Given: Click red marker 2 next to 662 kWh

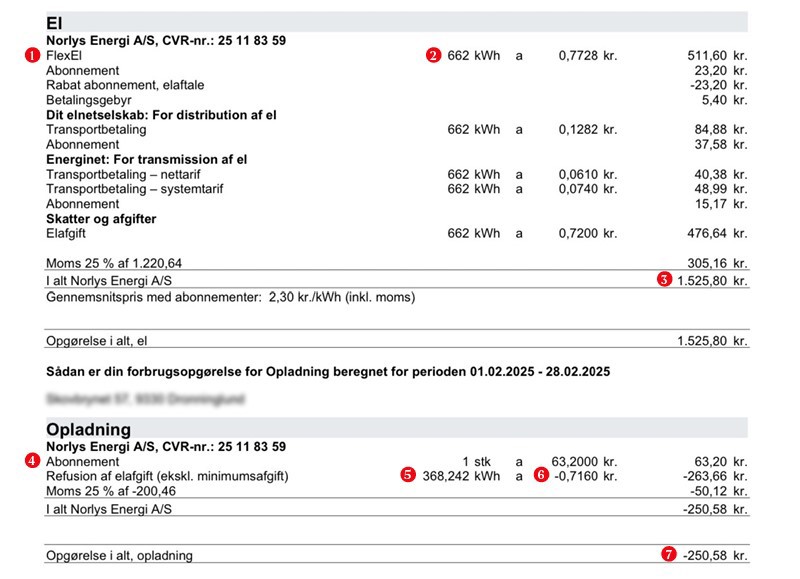Looking at the screenshot, I should (x=433, y=56).
